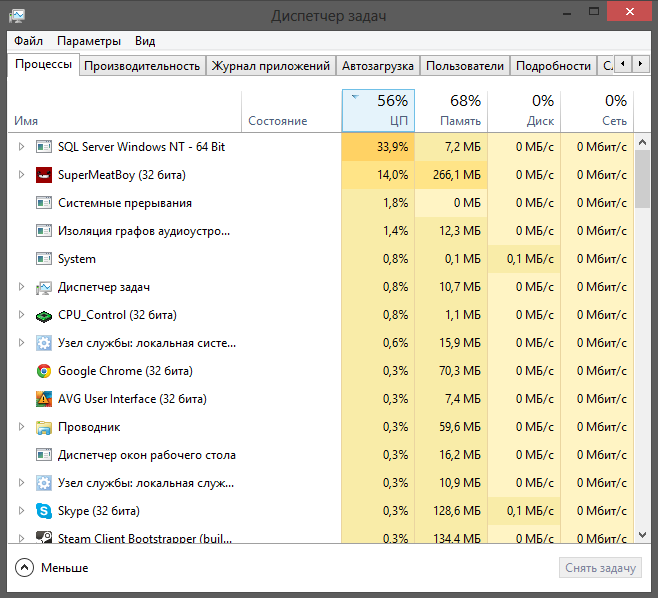658x598 pixels.
Task: Expand the SQL Server Windows NT process
Action: click(21, 147)
